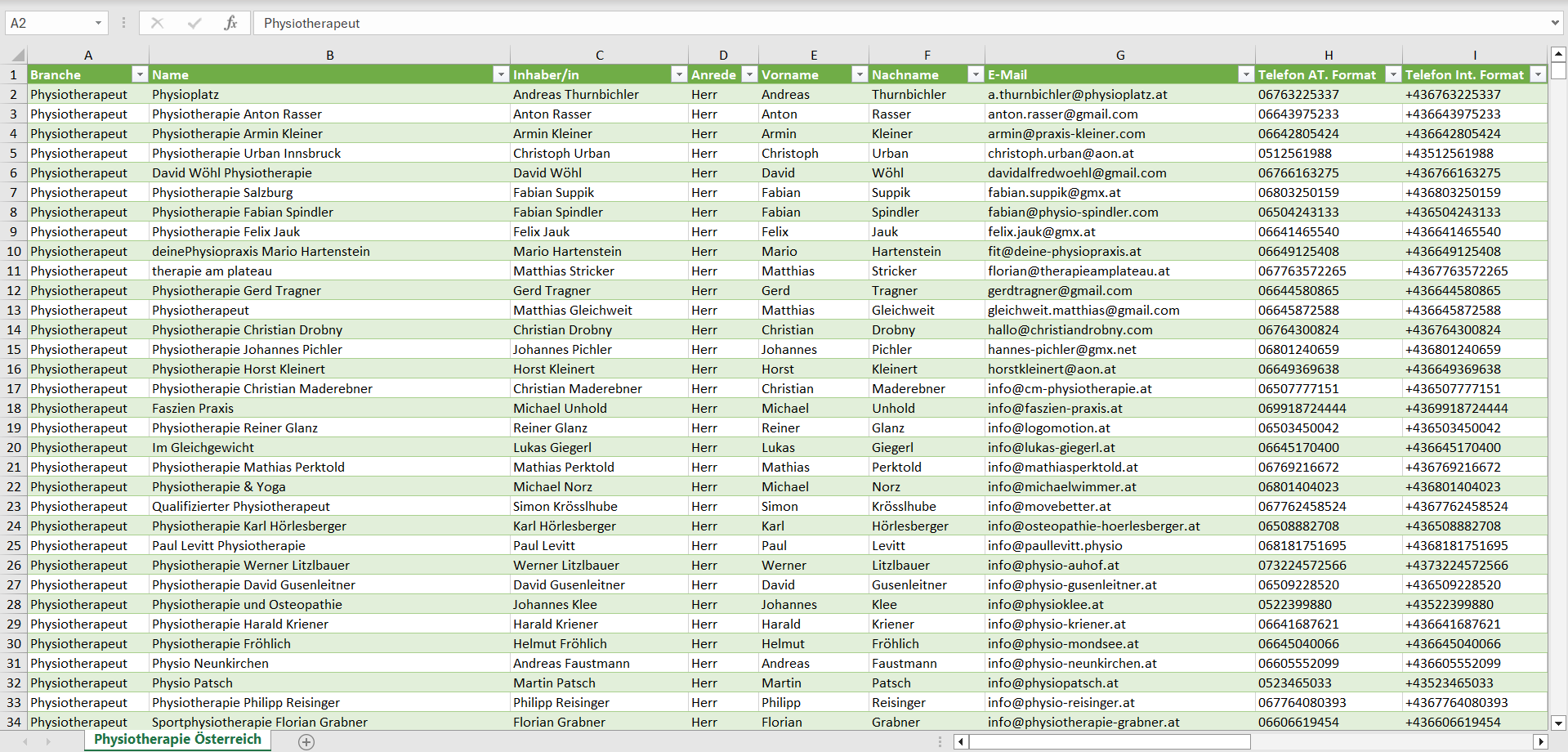Click cell 'Sportphysiotherapie Florian Grabner'

(x=330, y=722)
